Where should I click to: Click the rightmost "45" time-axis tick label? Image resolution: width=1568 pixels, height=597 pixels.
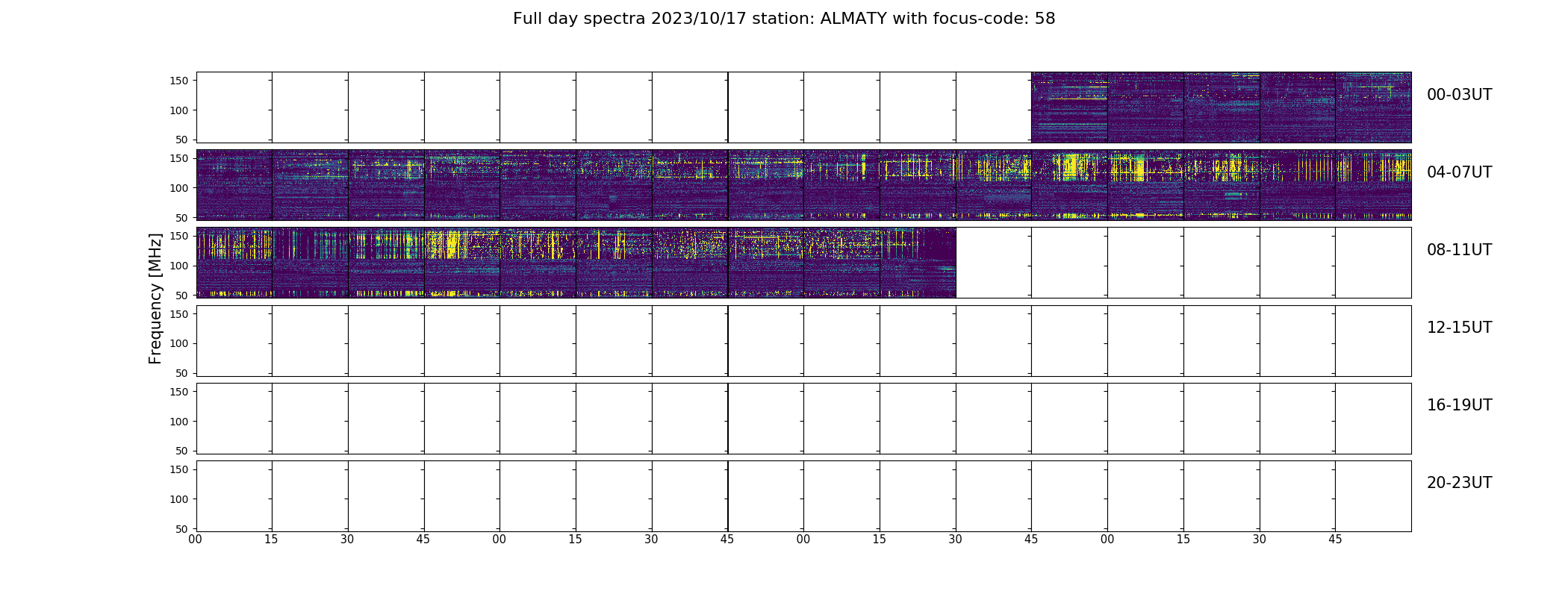click(x=1335, y=540)
